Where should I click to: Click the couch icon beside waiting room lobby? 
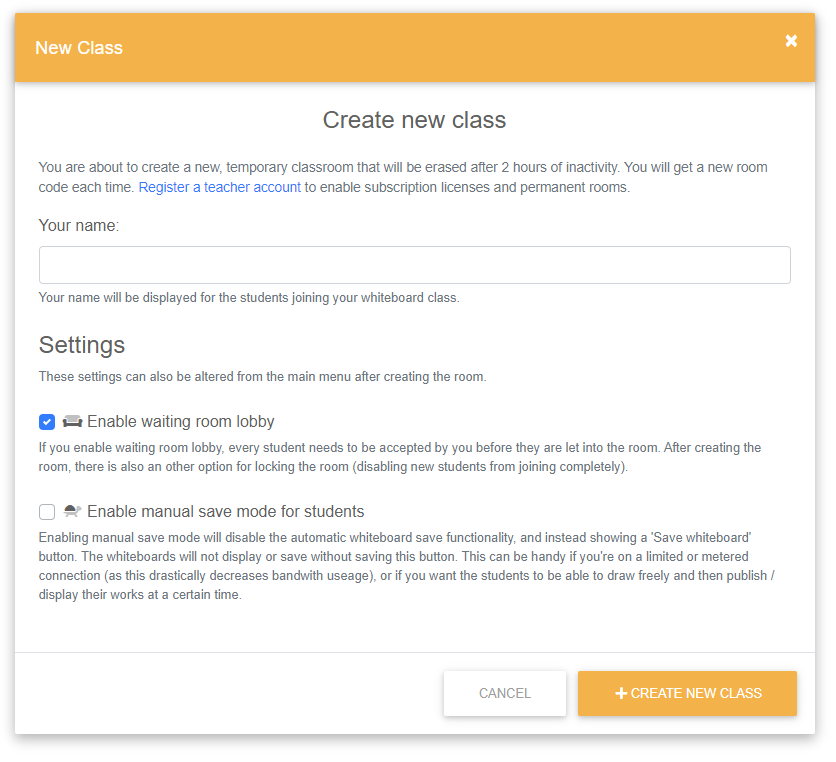click(x=72, y=422)
